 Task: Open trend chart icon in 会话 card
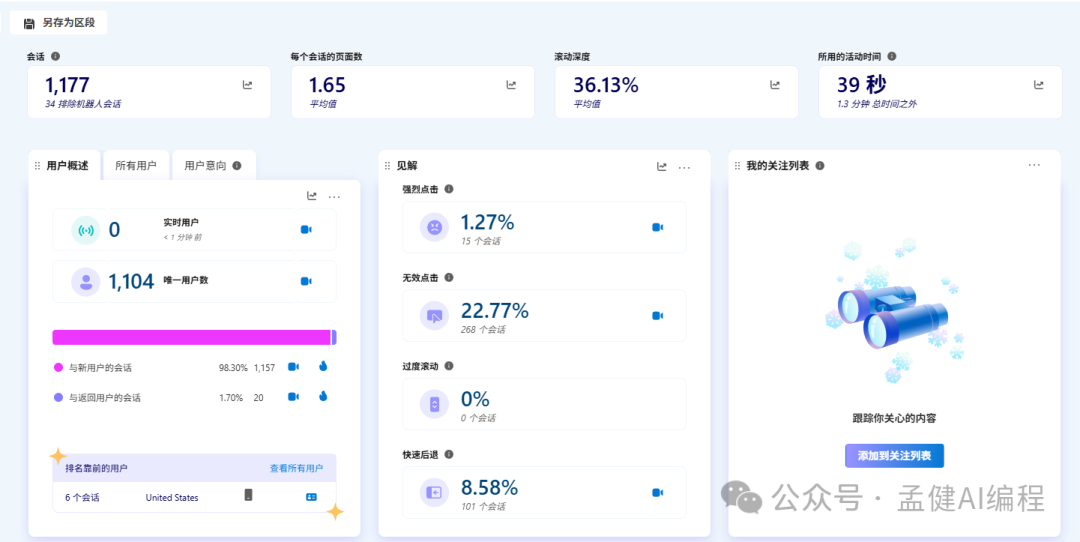point(247,85)
